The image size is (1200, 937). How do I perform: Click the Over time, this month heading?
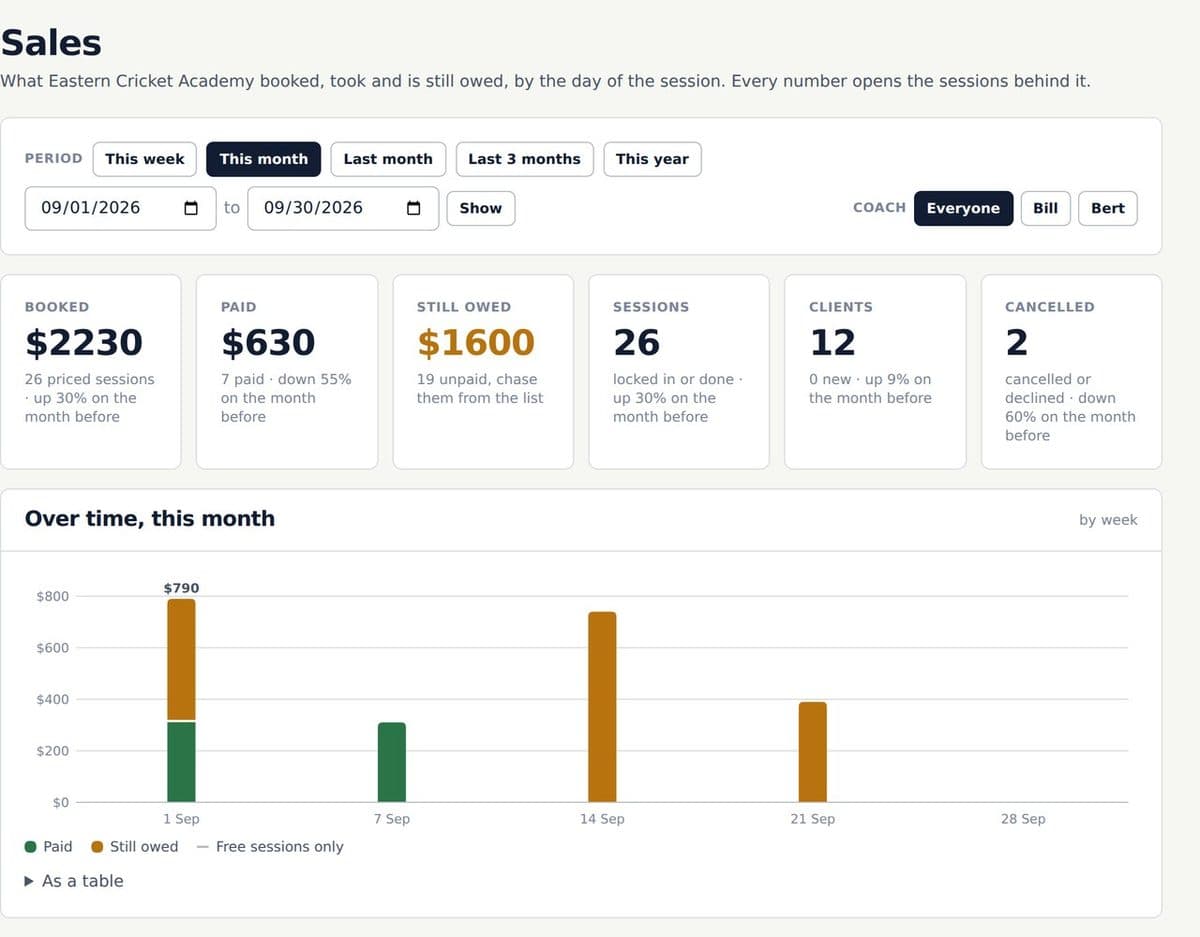[150, 518]
